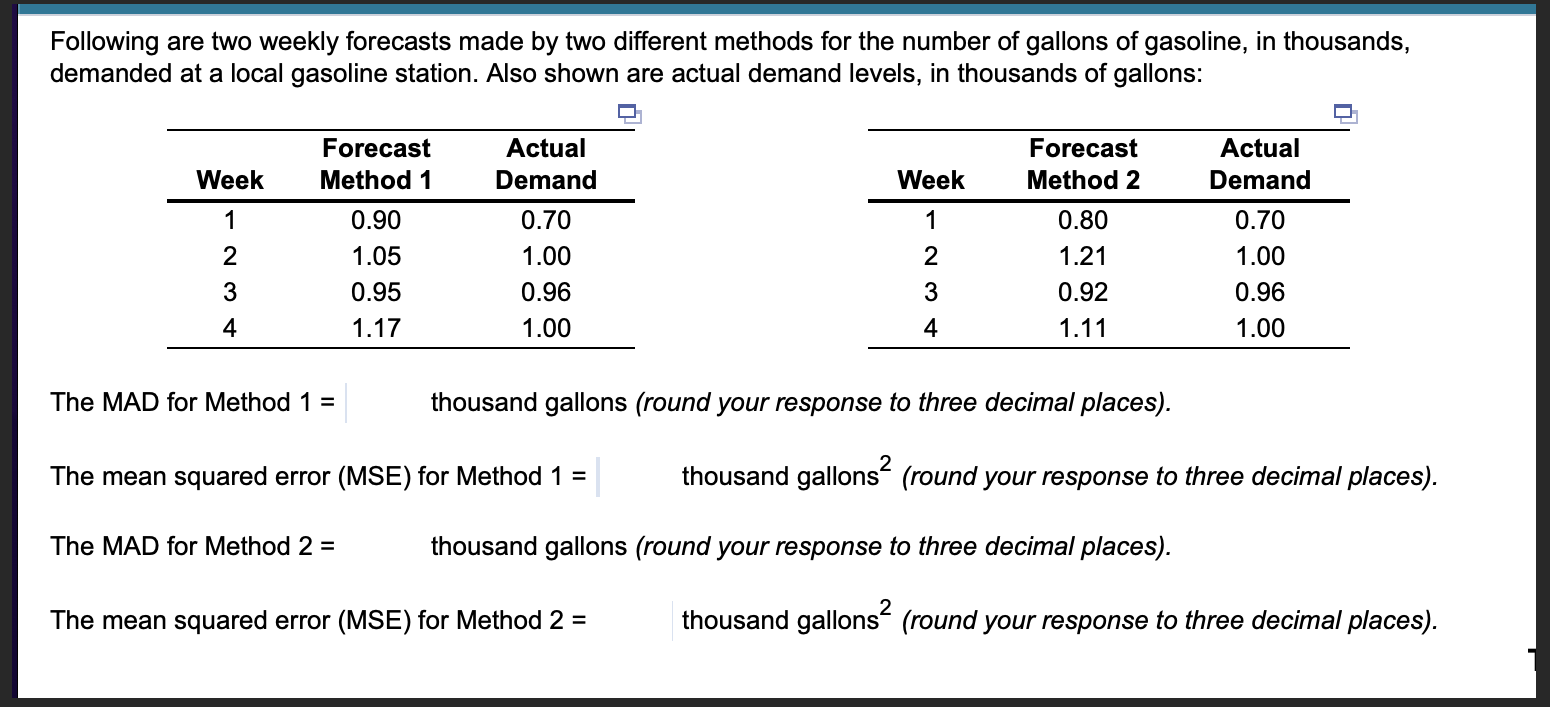
Task: Click the Forecast Method 1 column header
Action: coord(375,164)
